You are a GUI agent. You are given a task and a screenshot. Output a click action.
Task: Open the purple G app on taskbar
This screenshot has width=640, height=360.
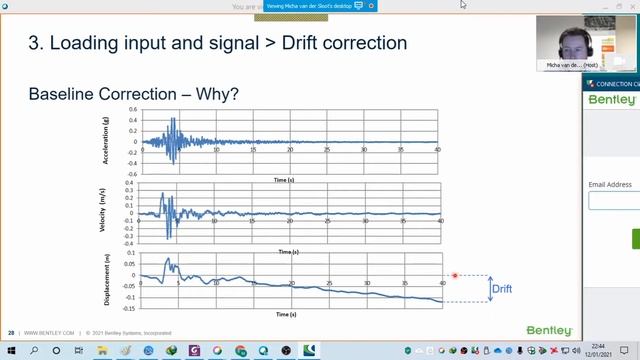tap(194, 351)
